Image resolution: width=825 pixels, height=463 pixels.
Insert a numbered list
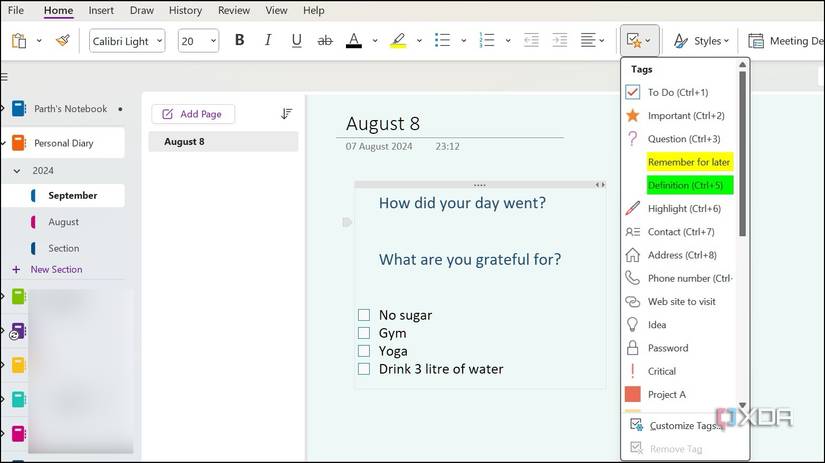click(x=487, y=41)
